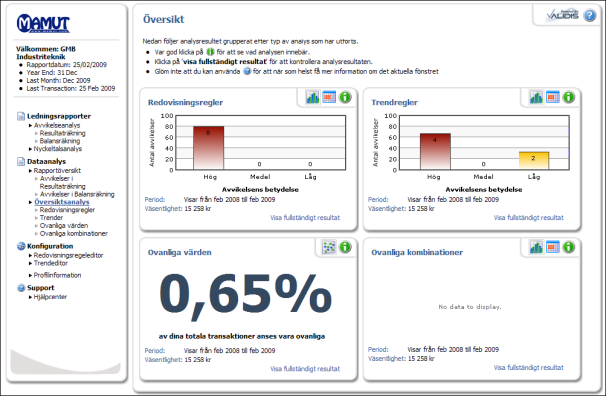Click the yellow Låg bar in Trendregler chart
Image resolution: width=606 pixels, height=396 pixels.
pyautogui.click(x=534, y=161)
